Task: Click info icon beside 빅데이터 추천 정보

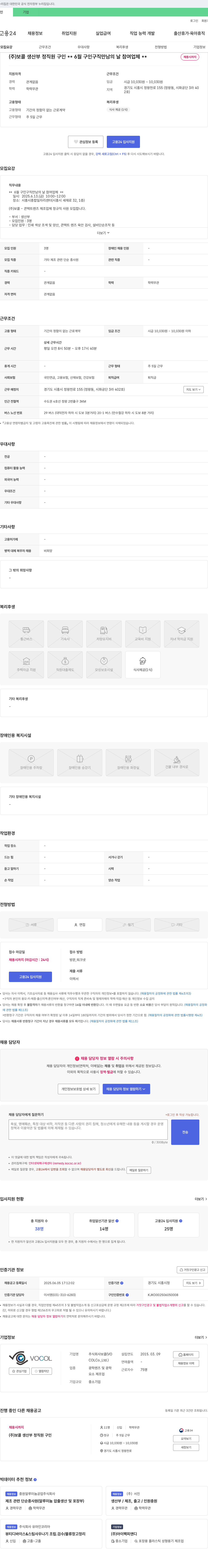Action: (35, 1479)
